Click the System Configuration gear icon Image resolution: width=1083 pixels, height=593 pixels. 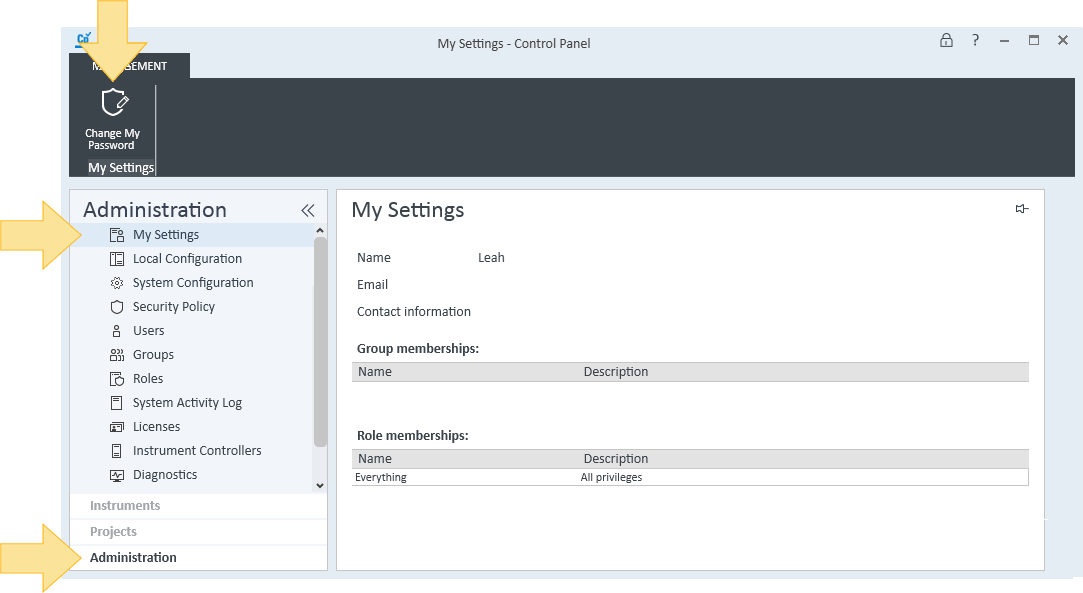click(x=117, y=282)
